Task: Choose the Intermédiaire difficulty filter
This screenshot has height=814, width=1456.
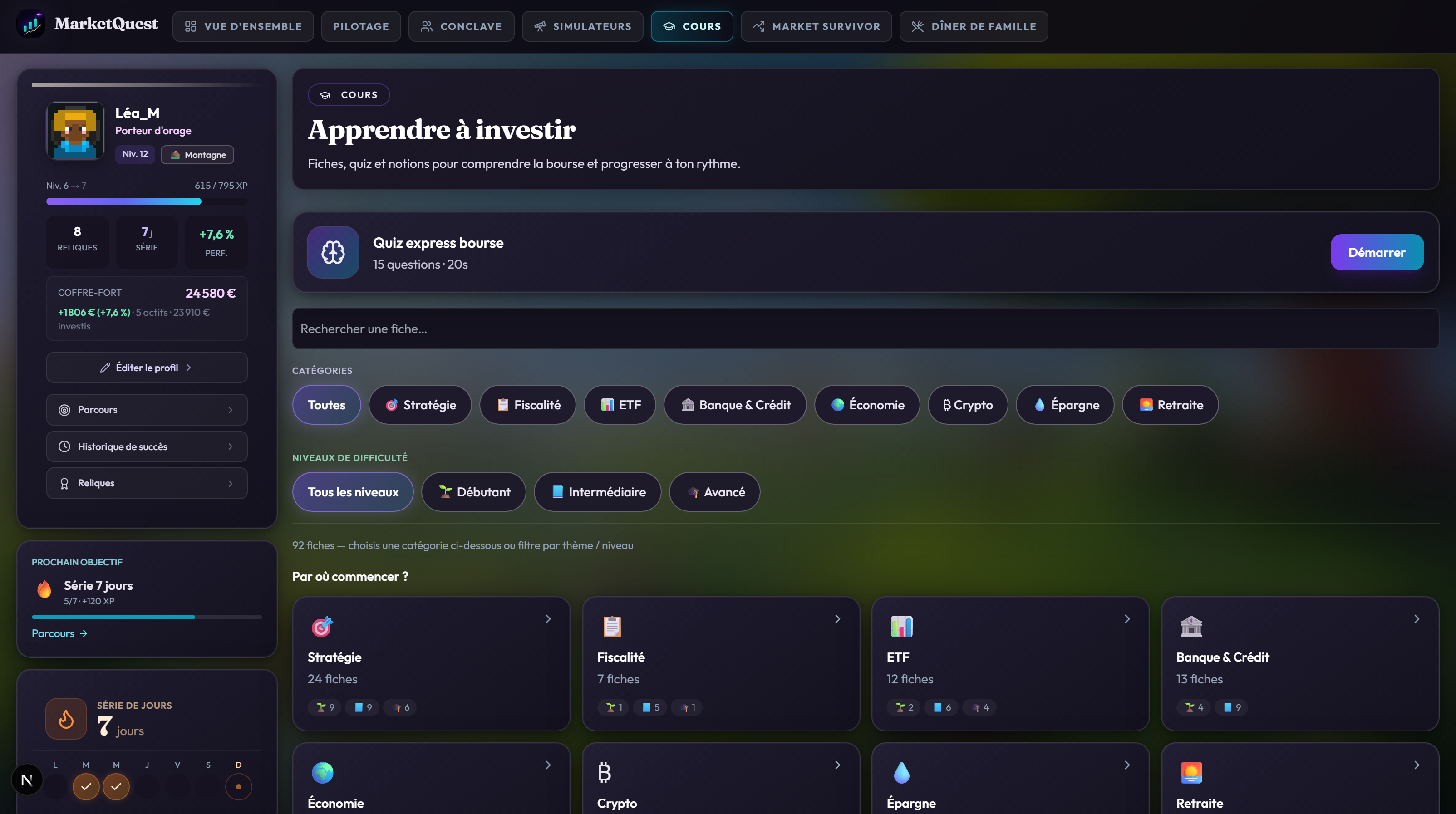Action: click(x=597, y=492)
